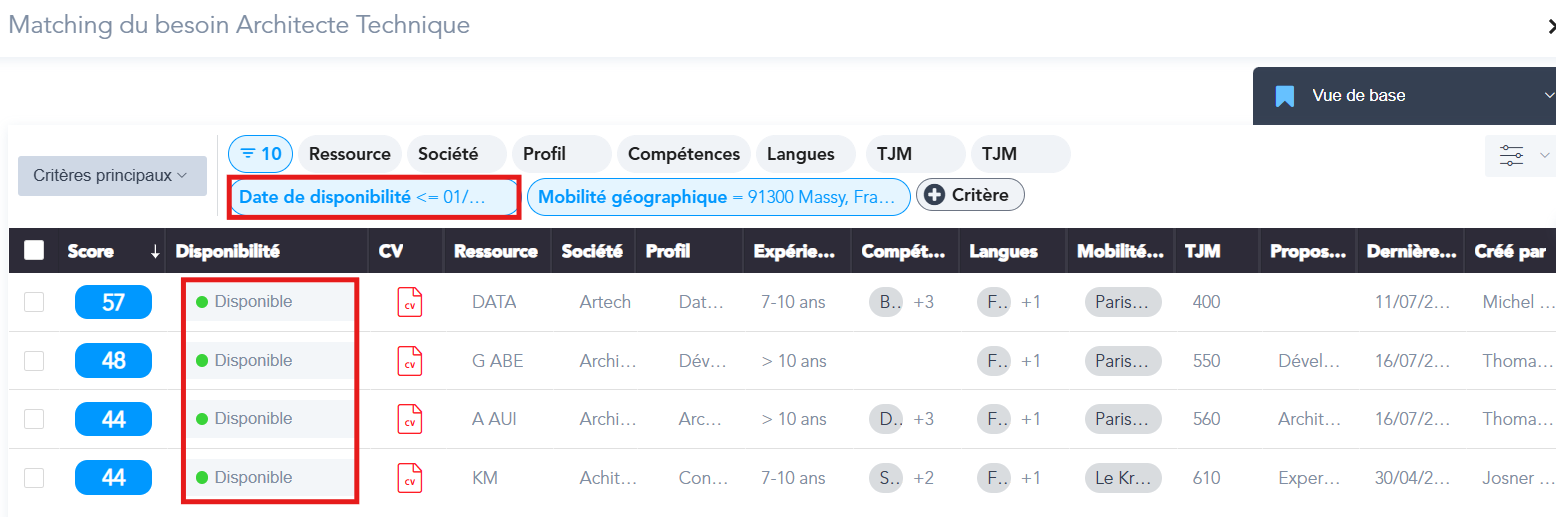The height and width of the screenshot is (517, 1556).
Task: Open the column settings sliders icon
Action: click(1511, 155)
